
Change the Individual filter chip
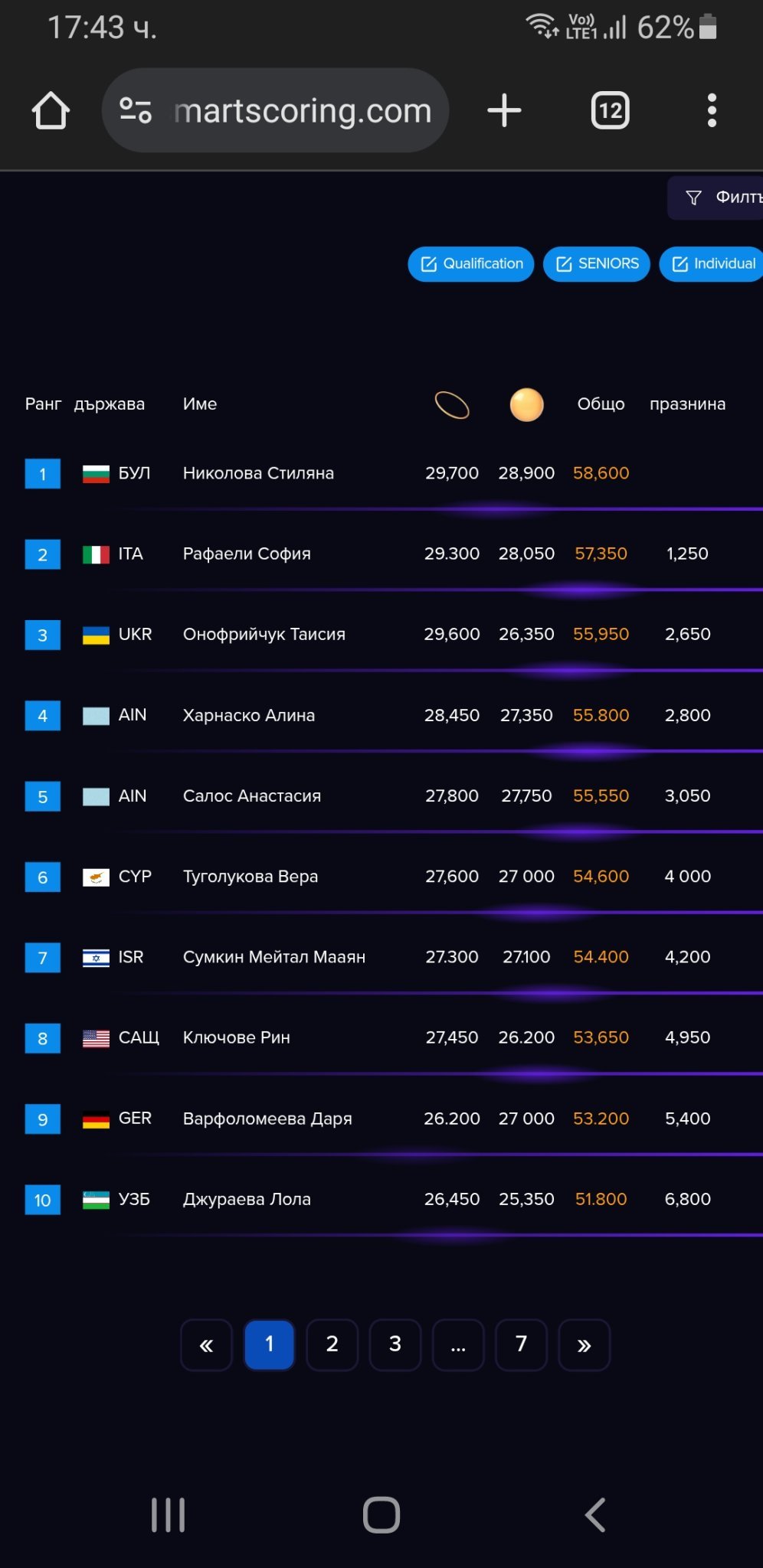712,264
